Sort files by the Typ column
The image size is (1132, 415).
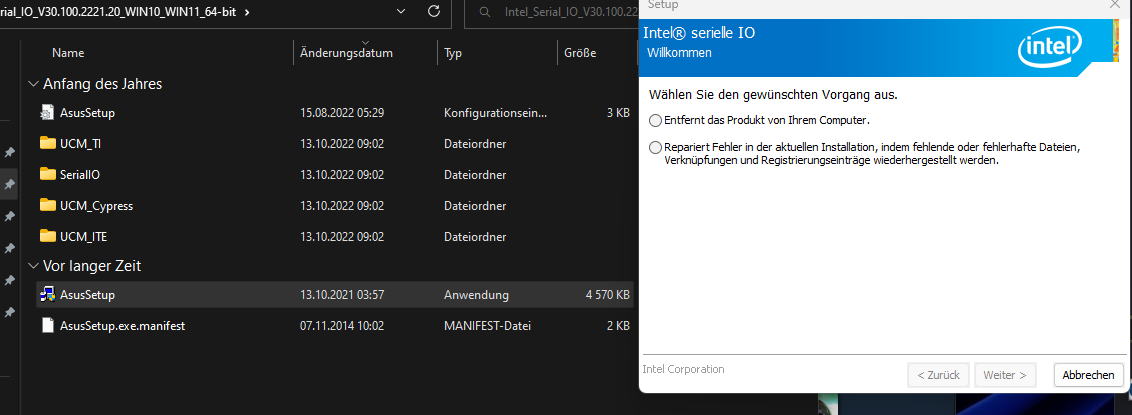click(x=453, y=53)
